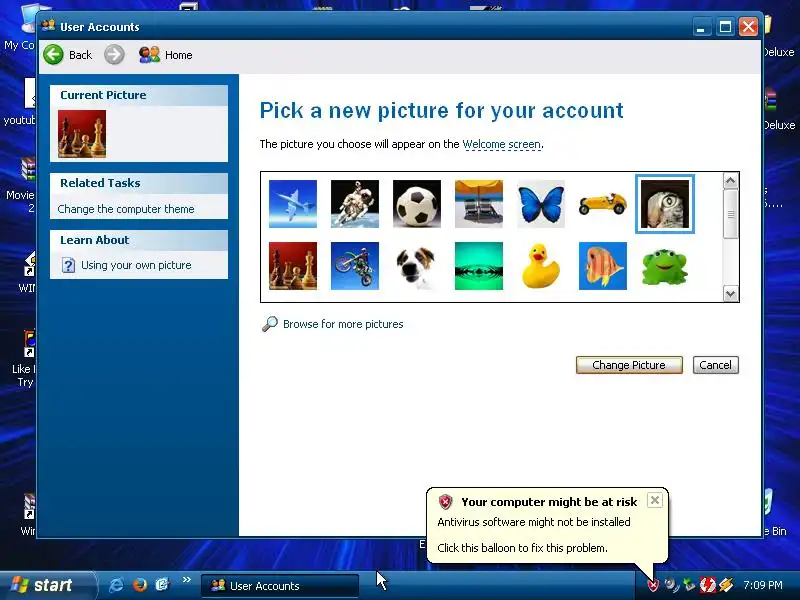Maximize the User Accounts window

pos(725,27)
